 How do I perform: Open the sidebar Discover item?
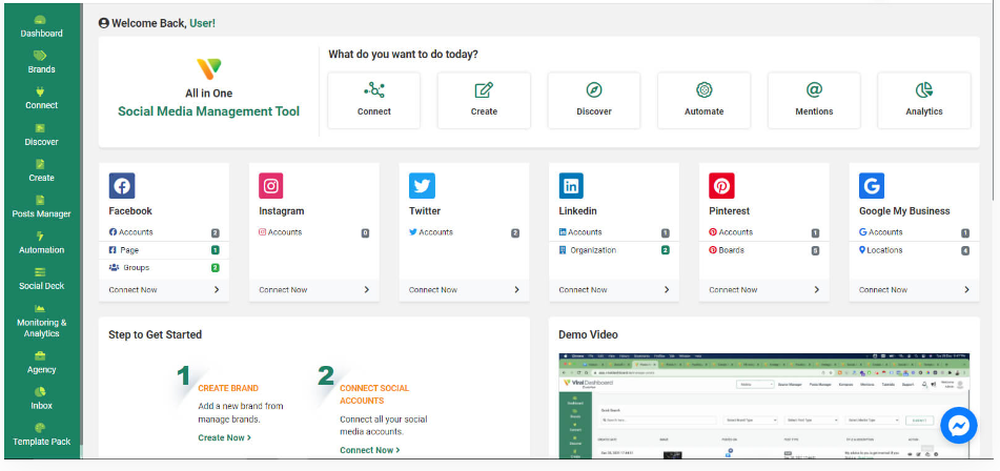click(x=41, y=135)
